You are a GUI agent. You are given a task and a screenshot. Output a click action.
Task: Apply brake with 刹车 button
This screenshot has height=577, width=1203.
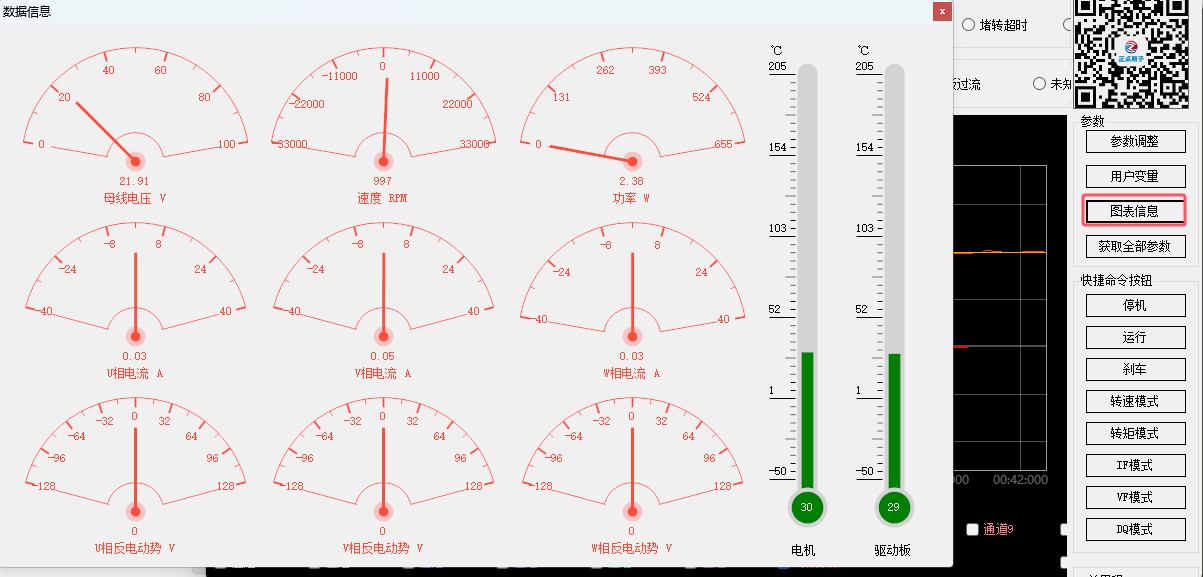pyautogui.click(x=1135, y=369)
